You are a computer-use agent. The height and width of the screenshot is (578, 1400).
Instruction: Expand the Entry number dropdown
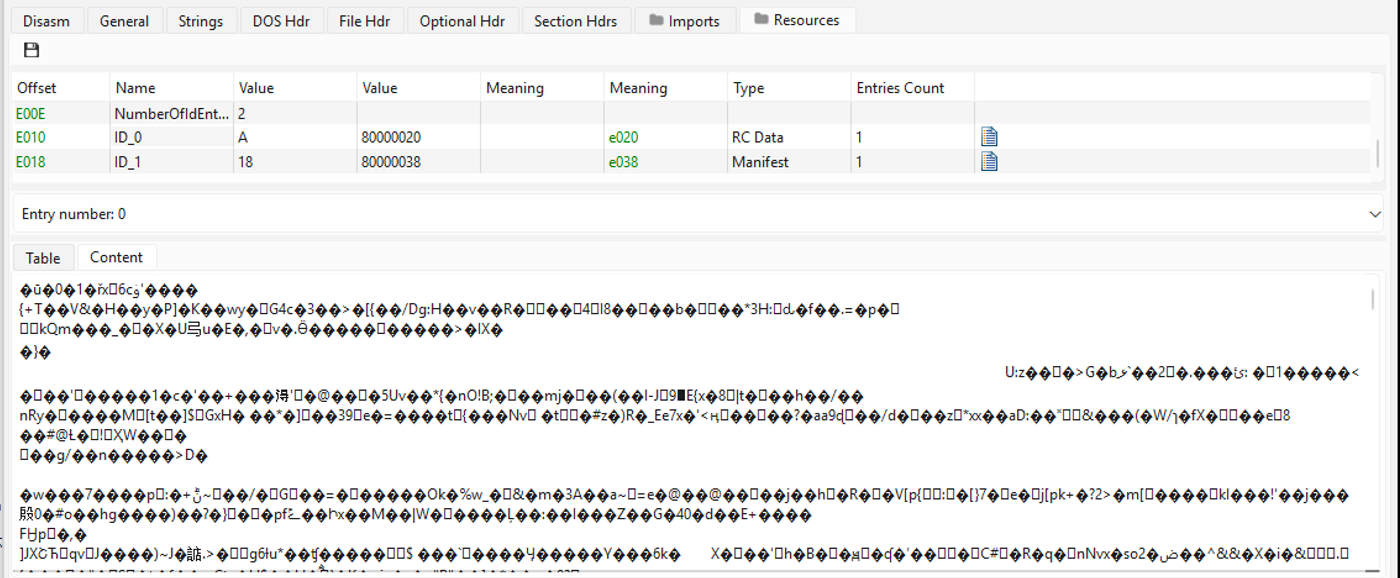(1374, 214)
